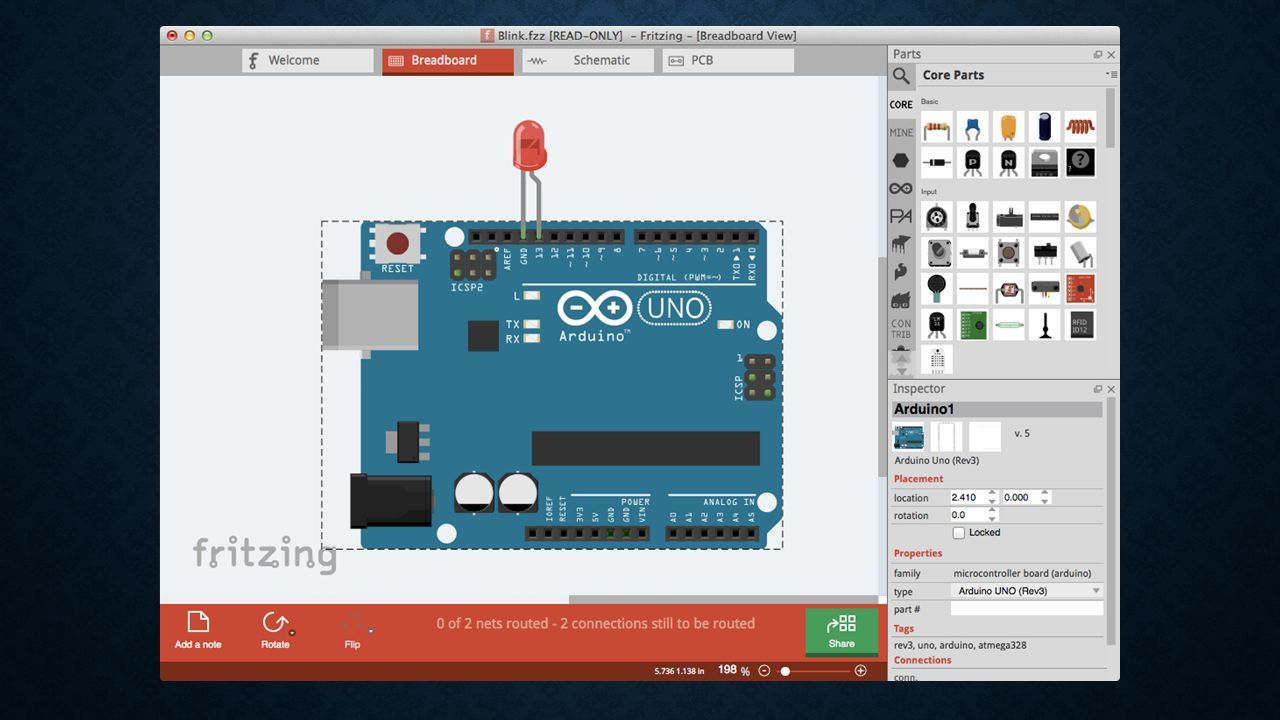
Task: Open the SparkFun flame parts bin
Action: point(901,271)
